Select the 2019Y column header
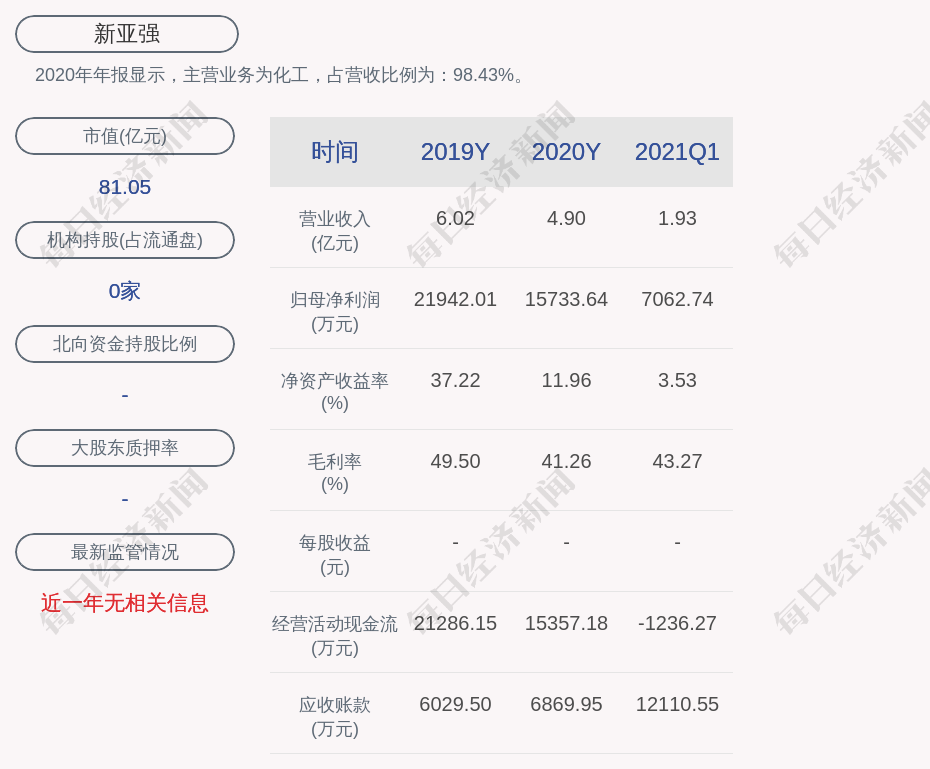This screenshot has width=930, height=769. tap(455, 152)
